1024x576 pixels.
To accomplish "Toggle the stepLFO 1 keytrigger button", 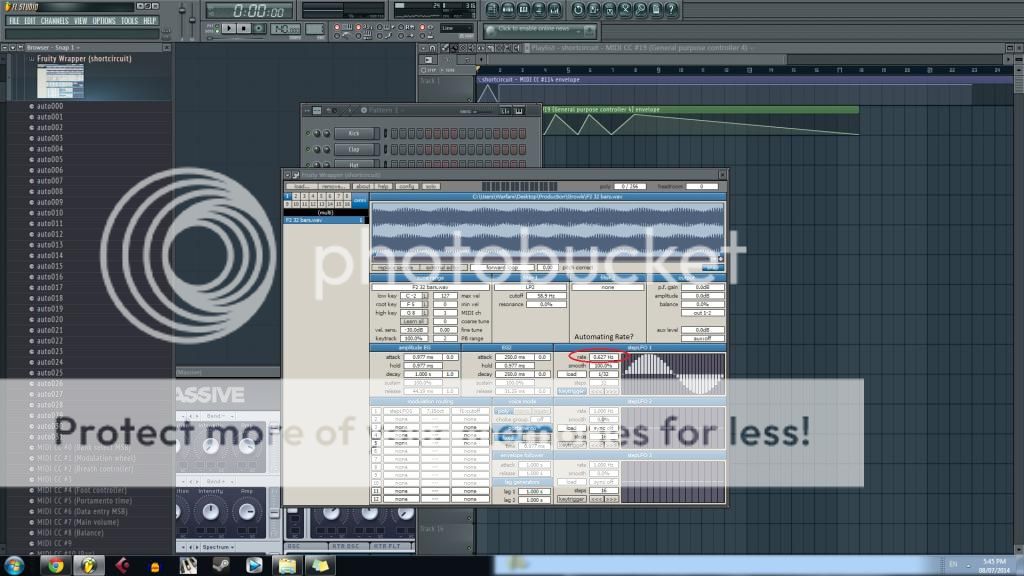I will click(571, 391).
